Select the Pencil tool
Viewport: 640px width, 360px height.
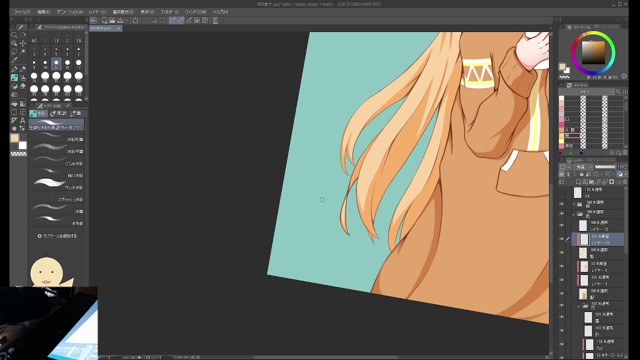(x=23, y=69)
